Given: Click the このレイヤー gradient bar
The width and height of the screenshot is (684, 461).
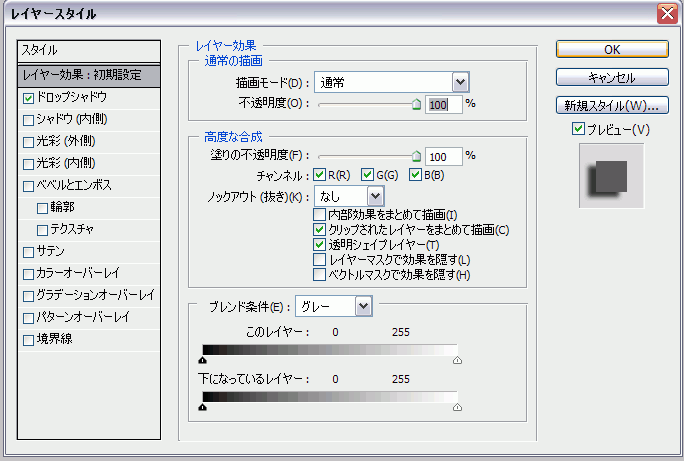Looking at the screenshot, I should click(330, 349).
